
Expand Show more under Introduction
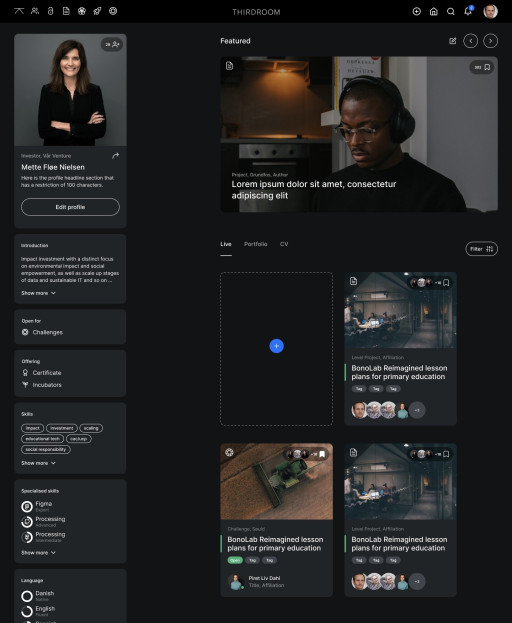(x=38, y=293)
